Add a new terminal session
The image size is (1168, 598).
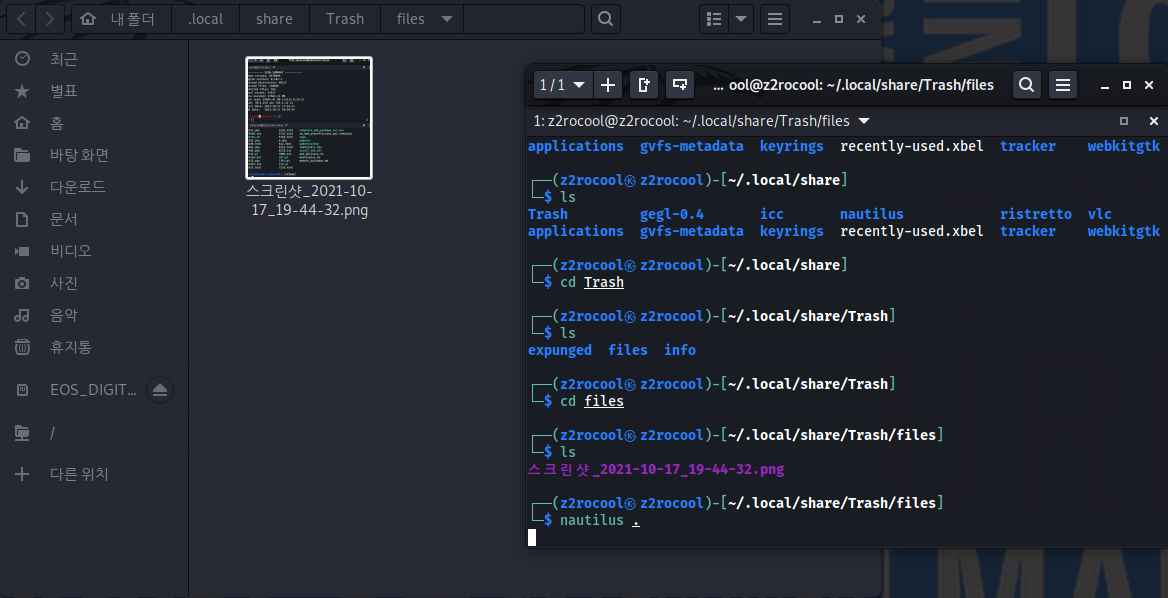point(608,85)
